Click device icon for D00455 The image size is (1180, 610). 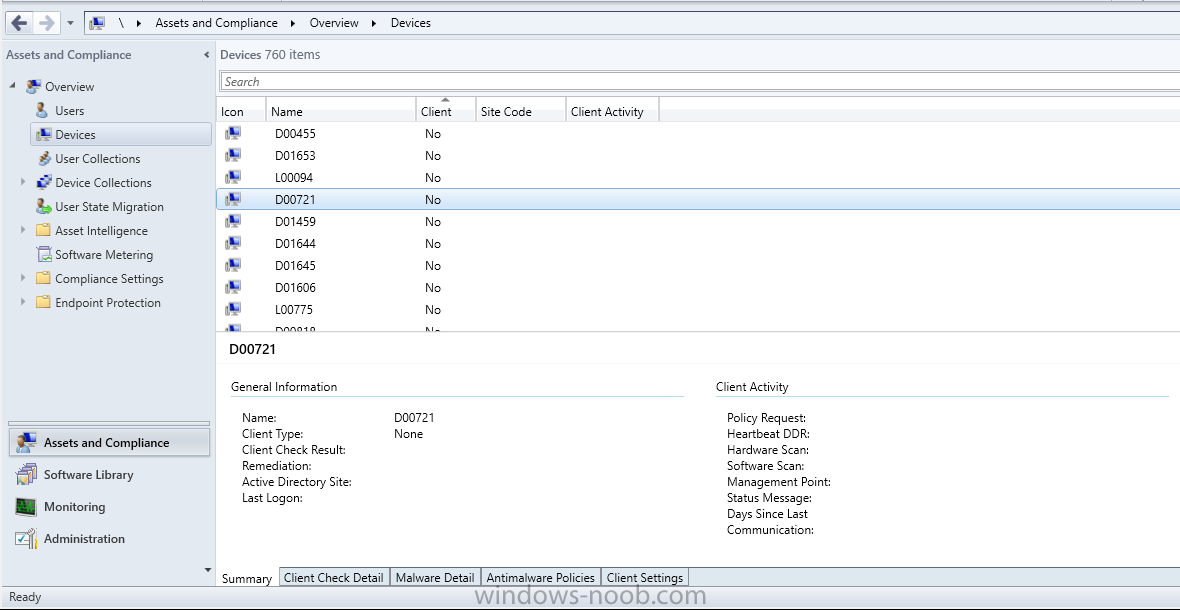[x=233, y=134]
